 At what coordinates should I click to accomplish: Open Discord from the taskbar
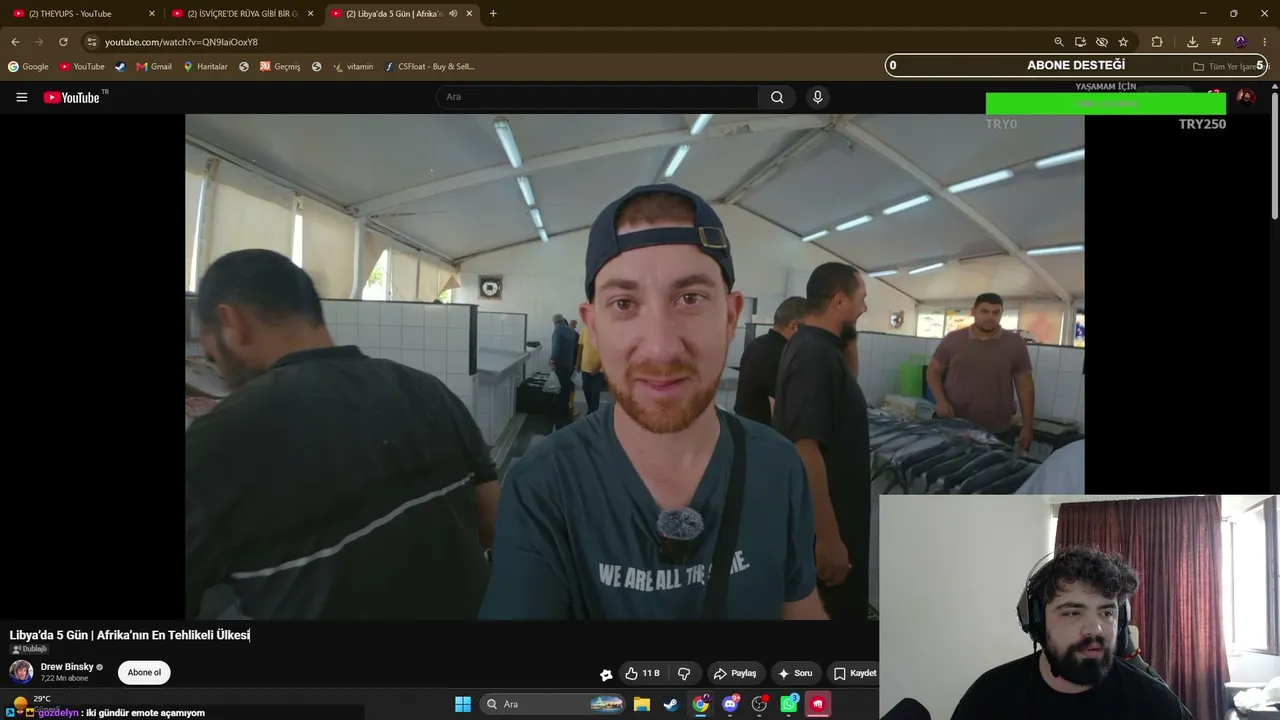click(730, 704)
